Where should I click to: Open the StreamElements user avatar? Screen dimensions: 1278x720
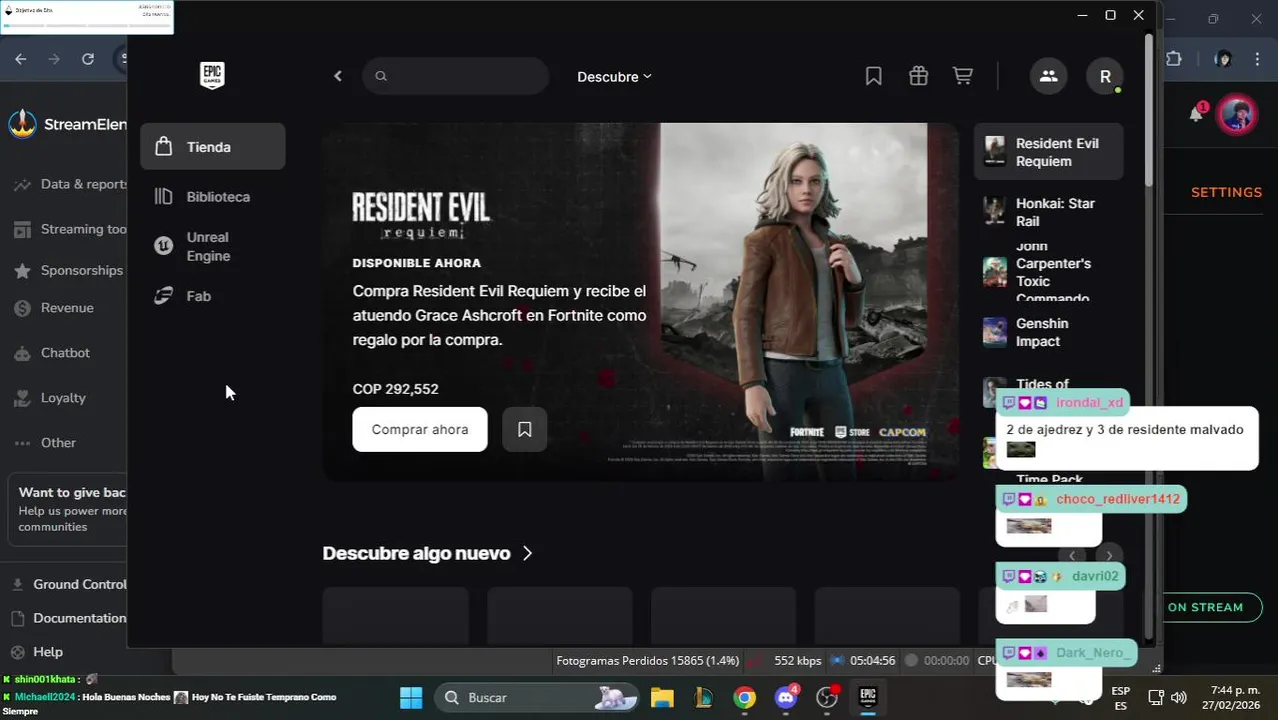pyautogui.click(x=1236, y=115)
